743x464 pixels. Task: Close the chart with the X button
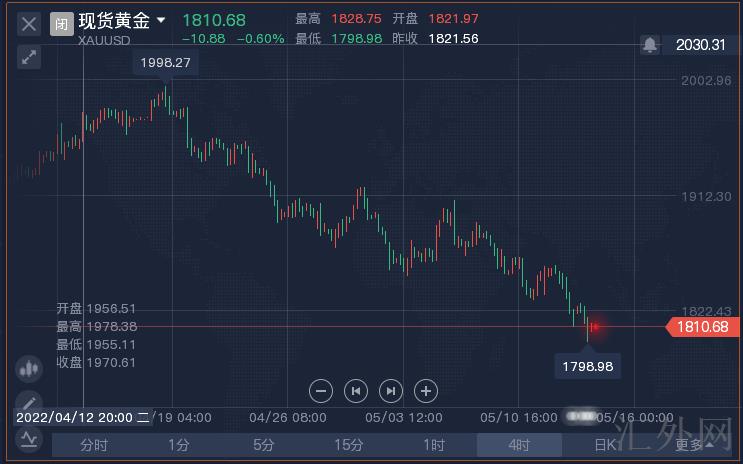click(x=29, y=23)
